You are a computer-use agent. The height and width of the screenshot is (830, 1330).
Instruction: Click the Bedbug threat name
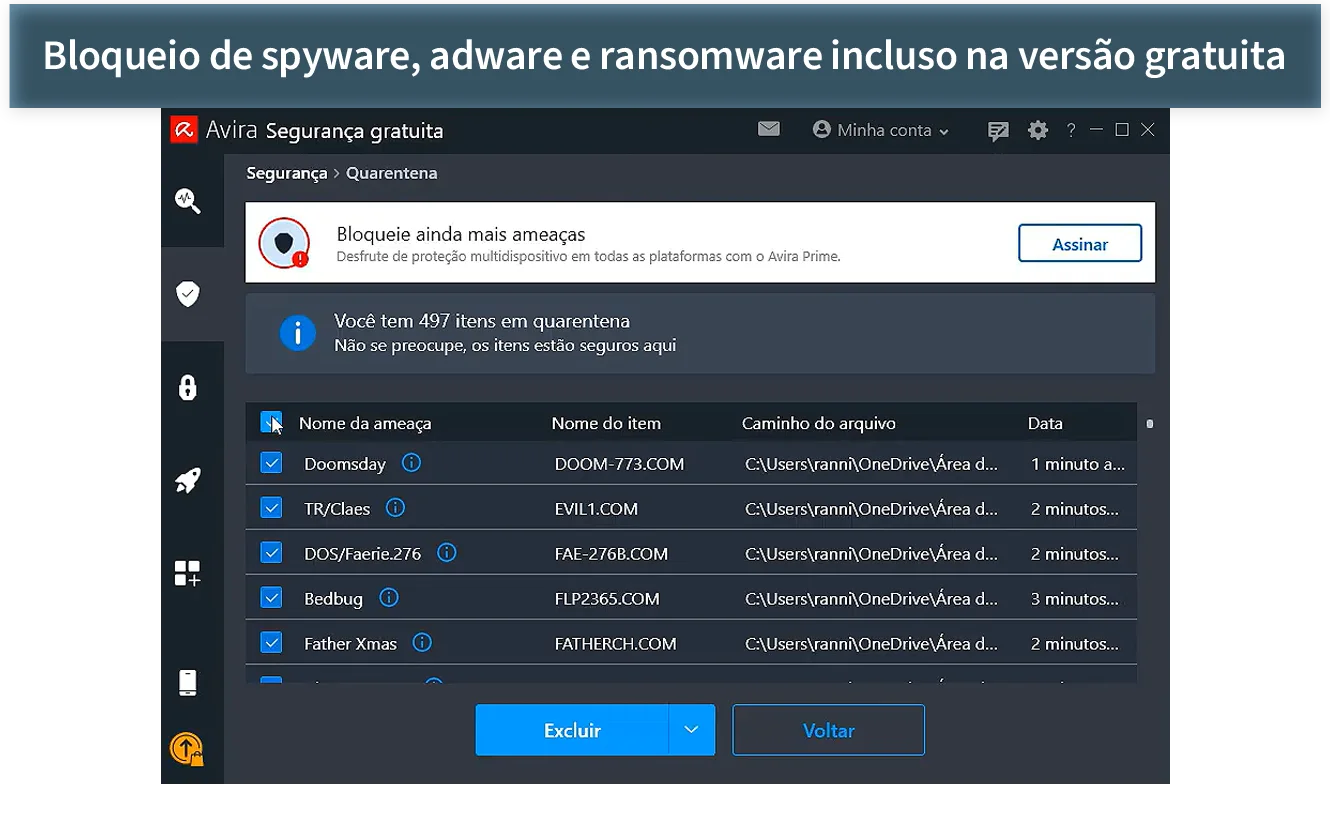point(333,599)
